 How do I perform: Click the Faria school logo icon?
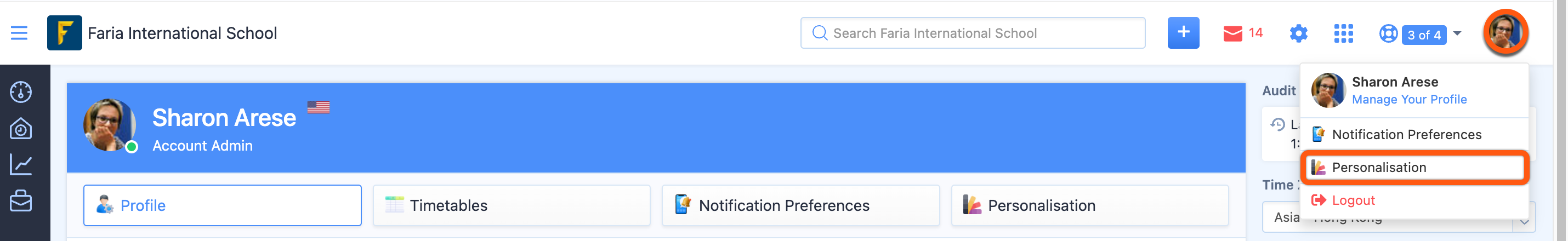[64, 33]
